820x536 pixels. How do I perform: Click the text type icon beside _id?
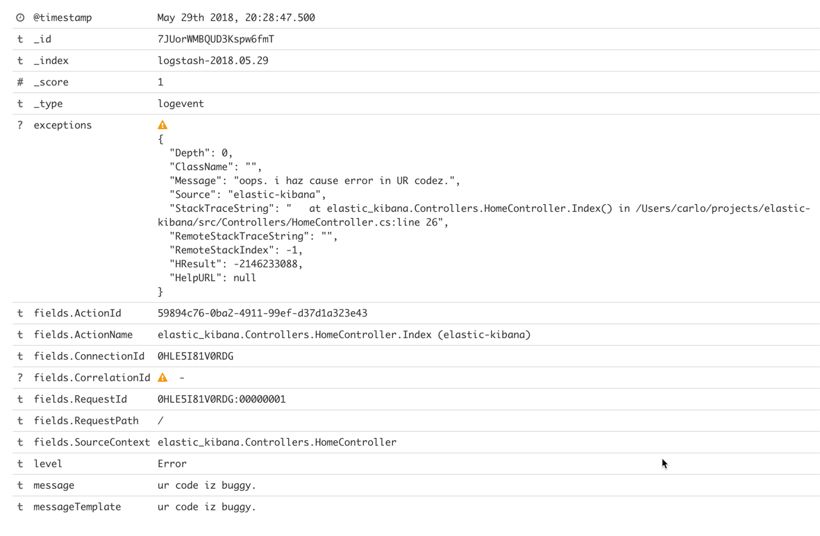tap(20, 39)
